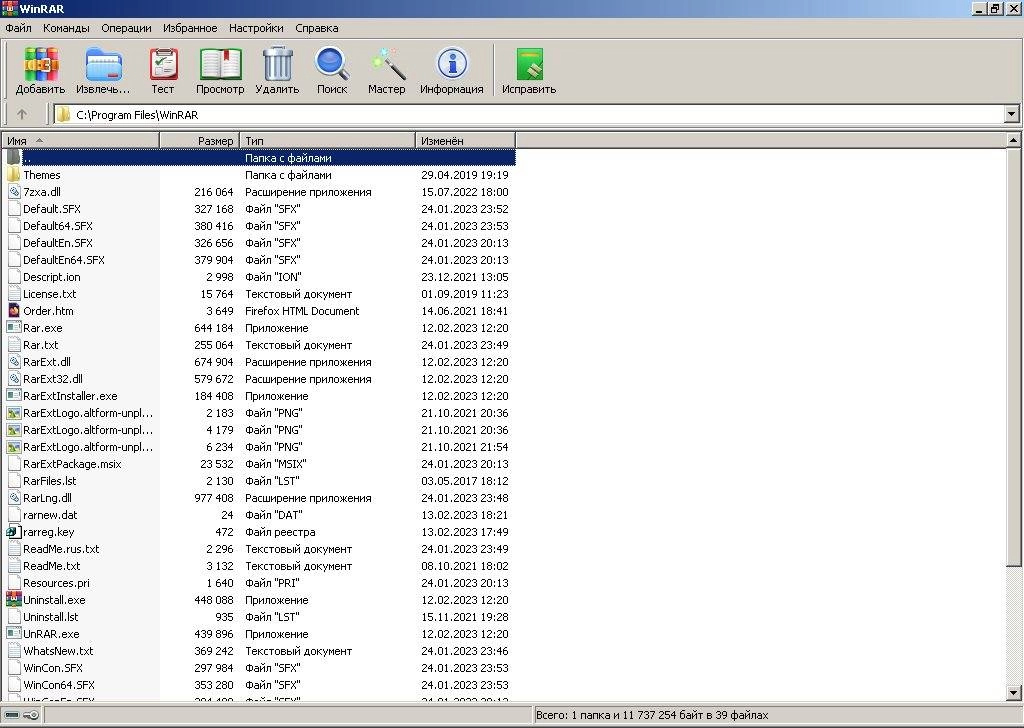Screen dimensions: 1024x728
Task: Click the Исправить (Repair) icon
Action: click(529, 65)
